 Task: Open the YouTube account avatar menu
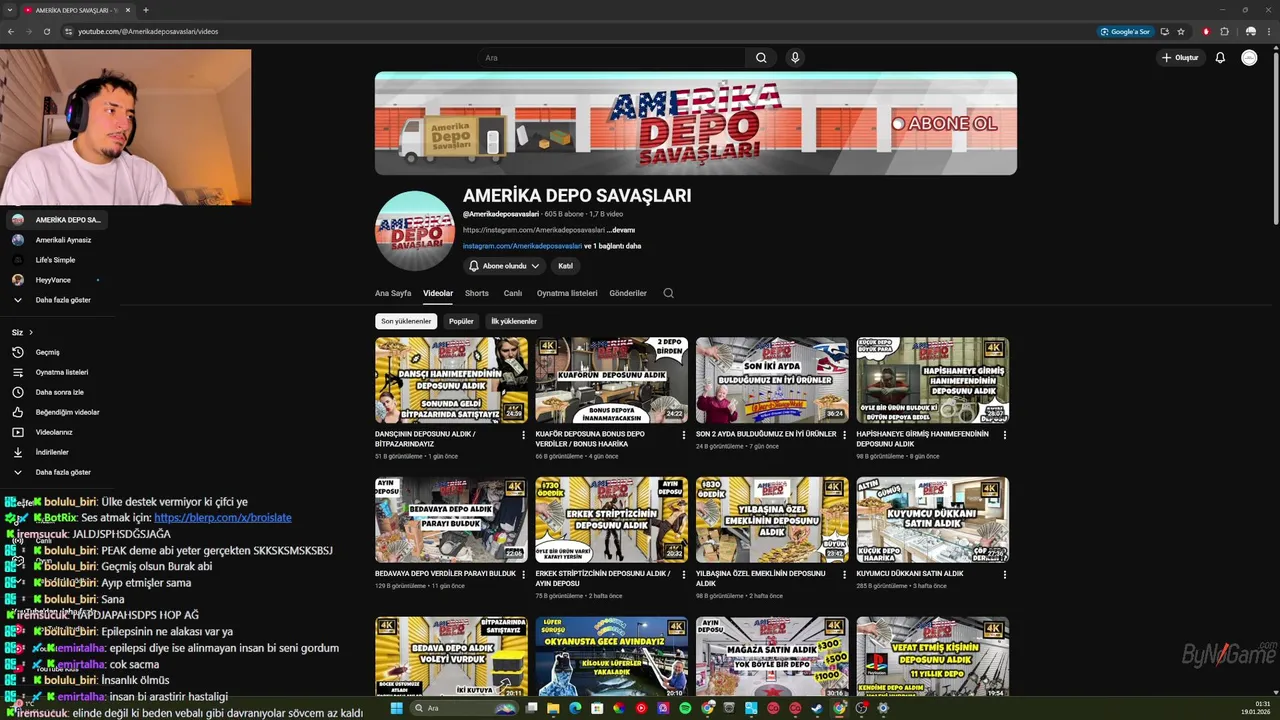coord(1249,58)
